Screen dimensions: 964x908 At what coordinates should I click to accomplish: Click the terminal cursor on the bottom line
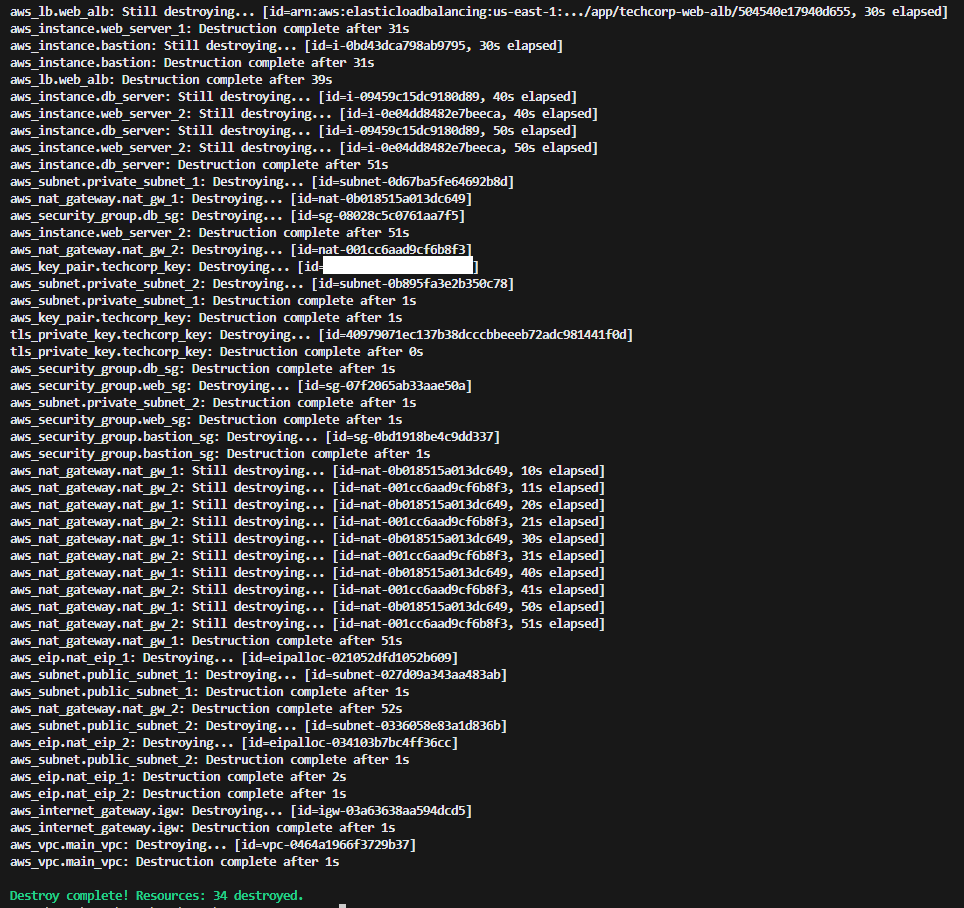pyautogui.click(x=342, y=906)
